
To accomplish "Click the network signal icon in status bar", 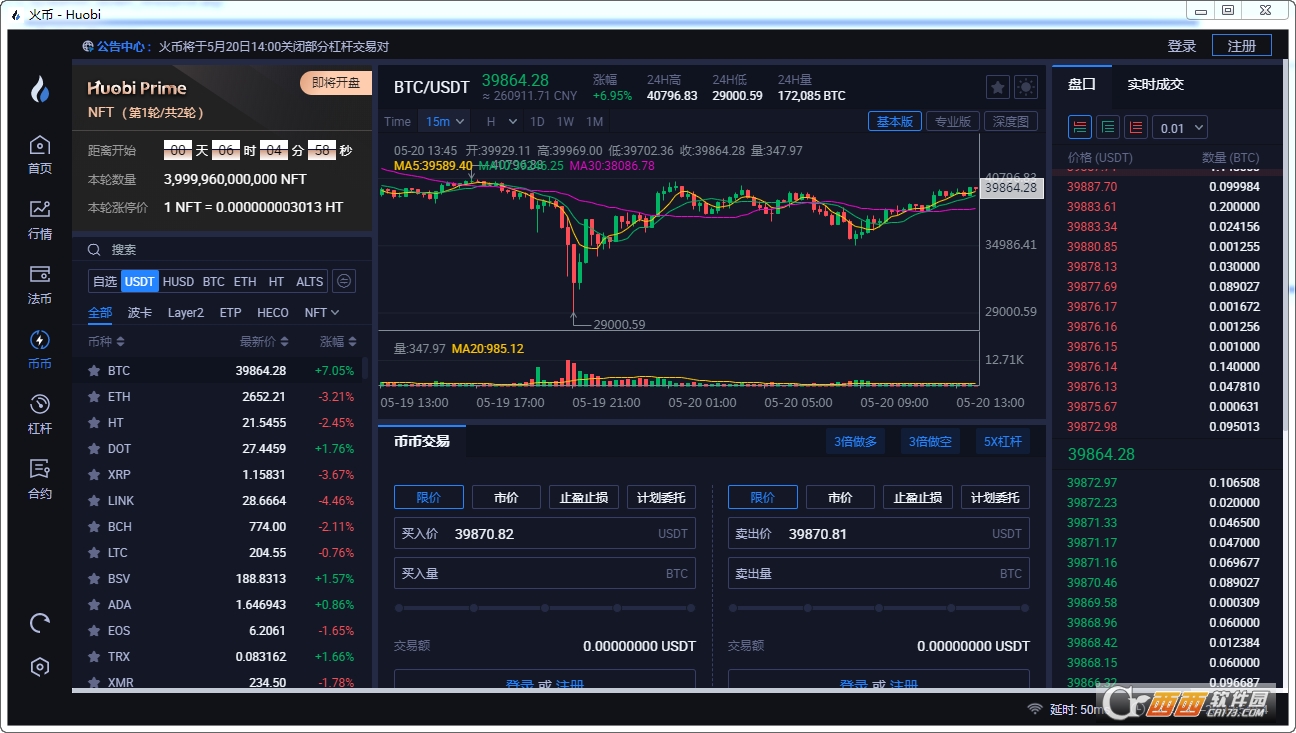I will tap(1034, 709).
